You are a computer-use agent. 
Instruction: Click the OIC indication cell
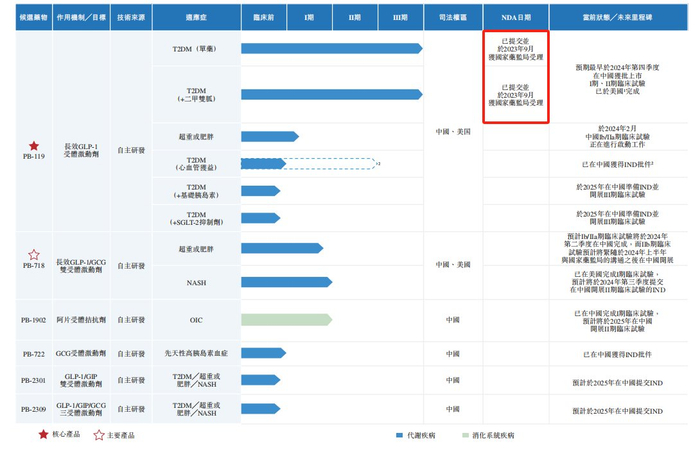(x=196, y=320)
